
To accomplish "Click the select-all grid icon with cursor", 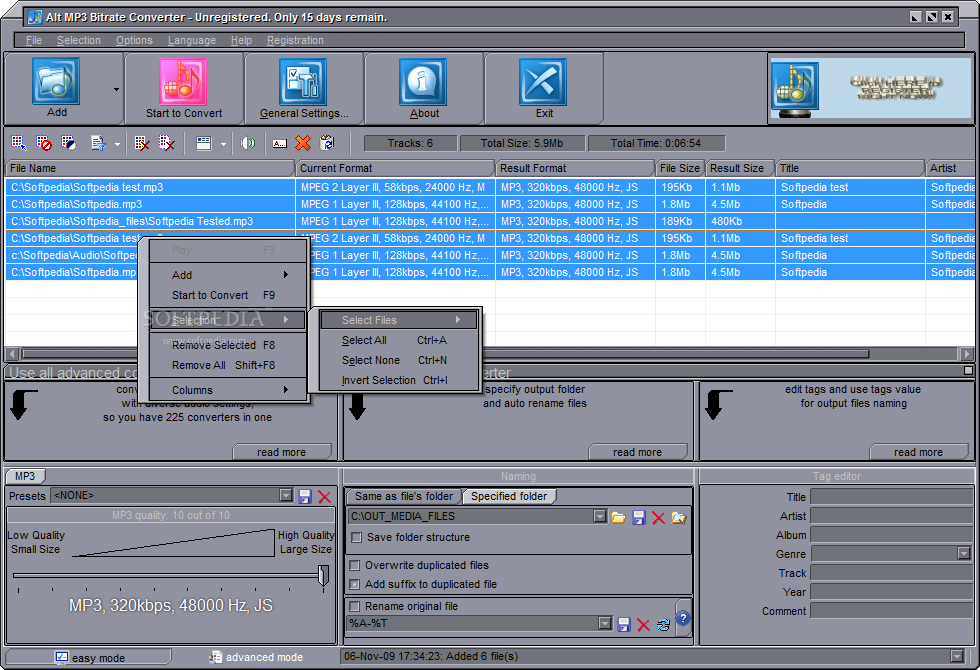I will pyautogui.click(x=19, y=143).
